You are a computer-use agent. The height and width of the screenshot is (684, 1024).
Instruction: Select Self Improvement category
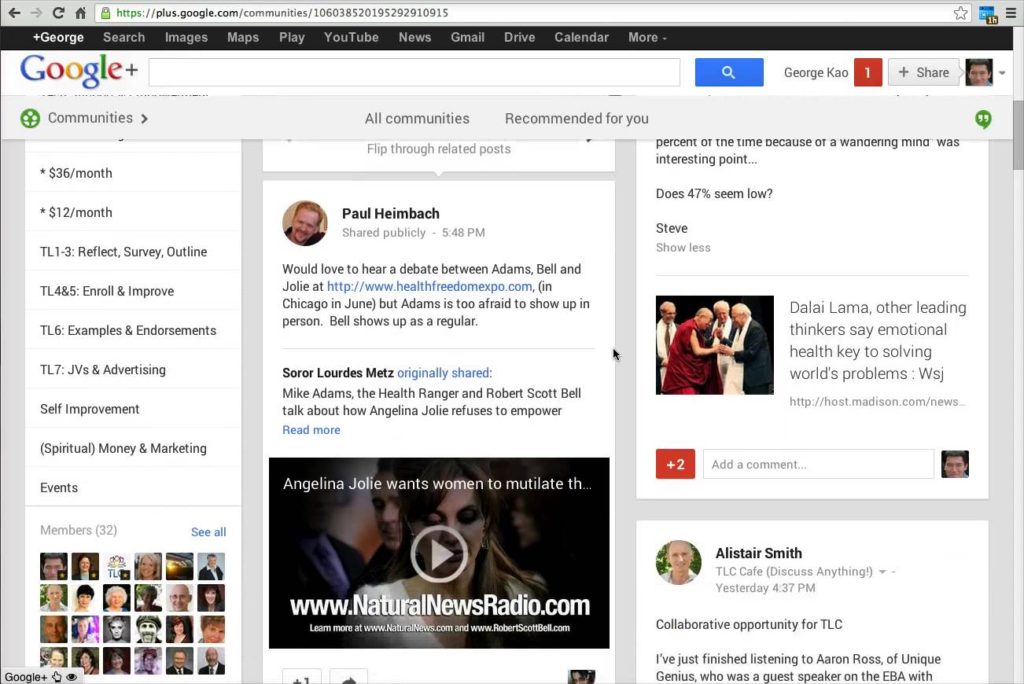click(133, 409)
